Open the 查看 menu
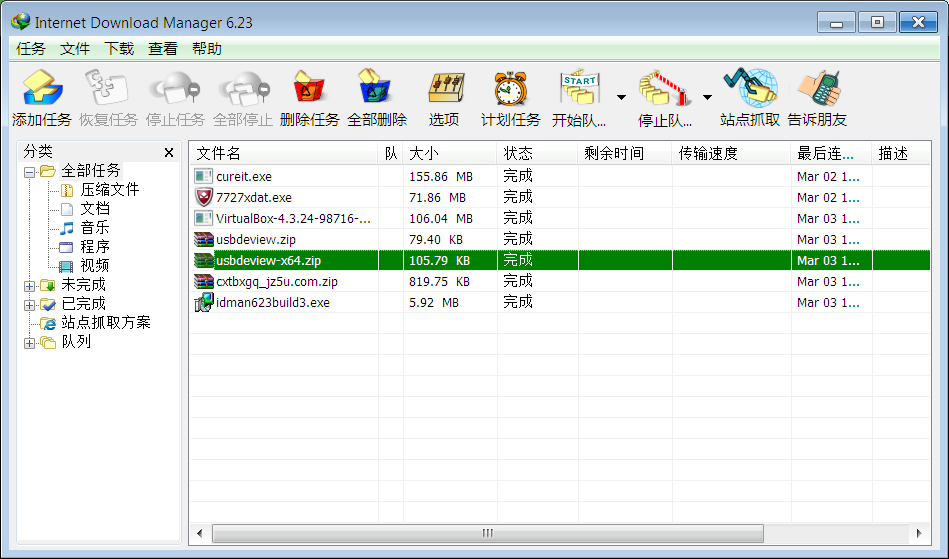949x559 pixels. click(x=163, y=48)
